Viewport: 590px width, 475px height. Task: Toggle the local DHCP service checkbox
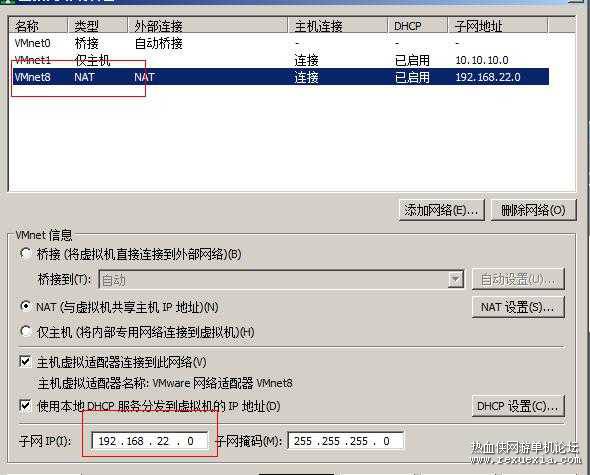[x=25, y=405]
